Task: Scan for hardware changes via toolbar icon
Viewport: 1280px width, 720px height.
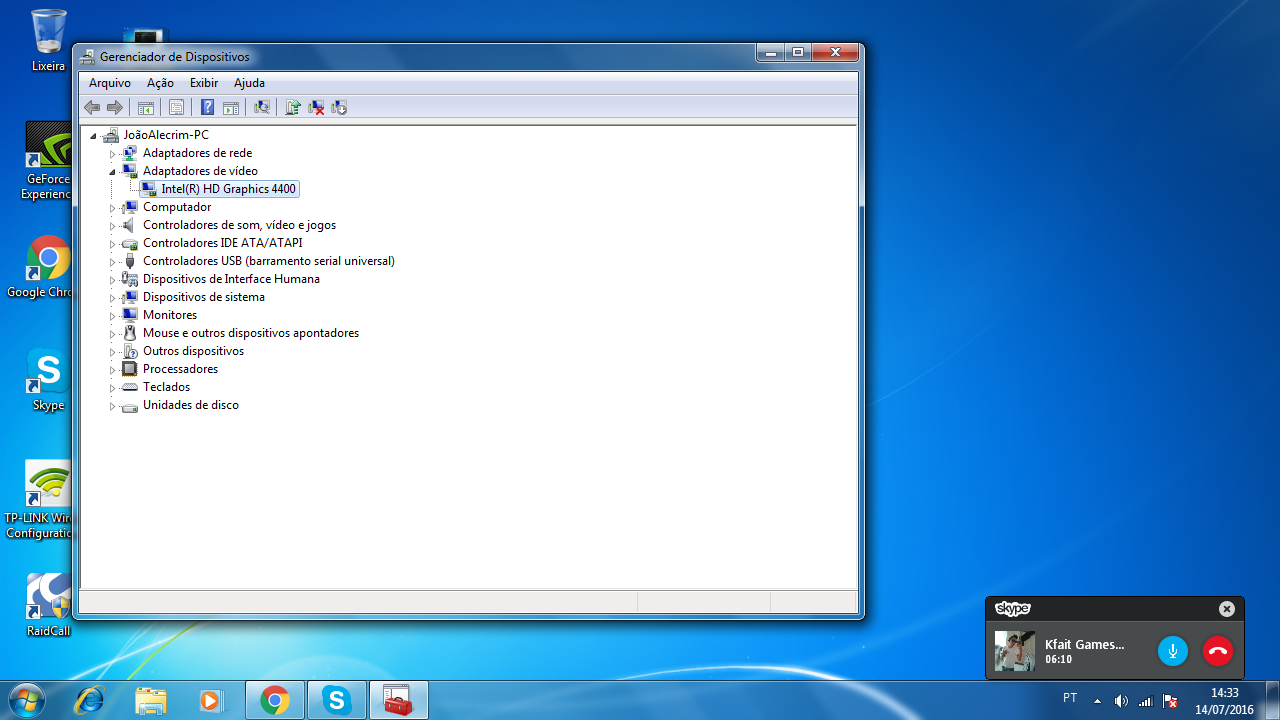Action: tap(262, 107)
